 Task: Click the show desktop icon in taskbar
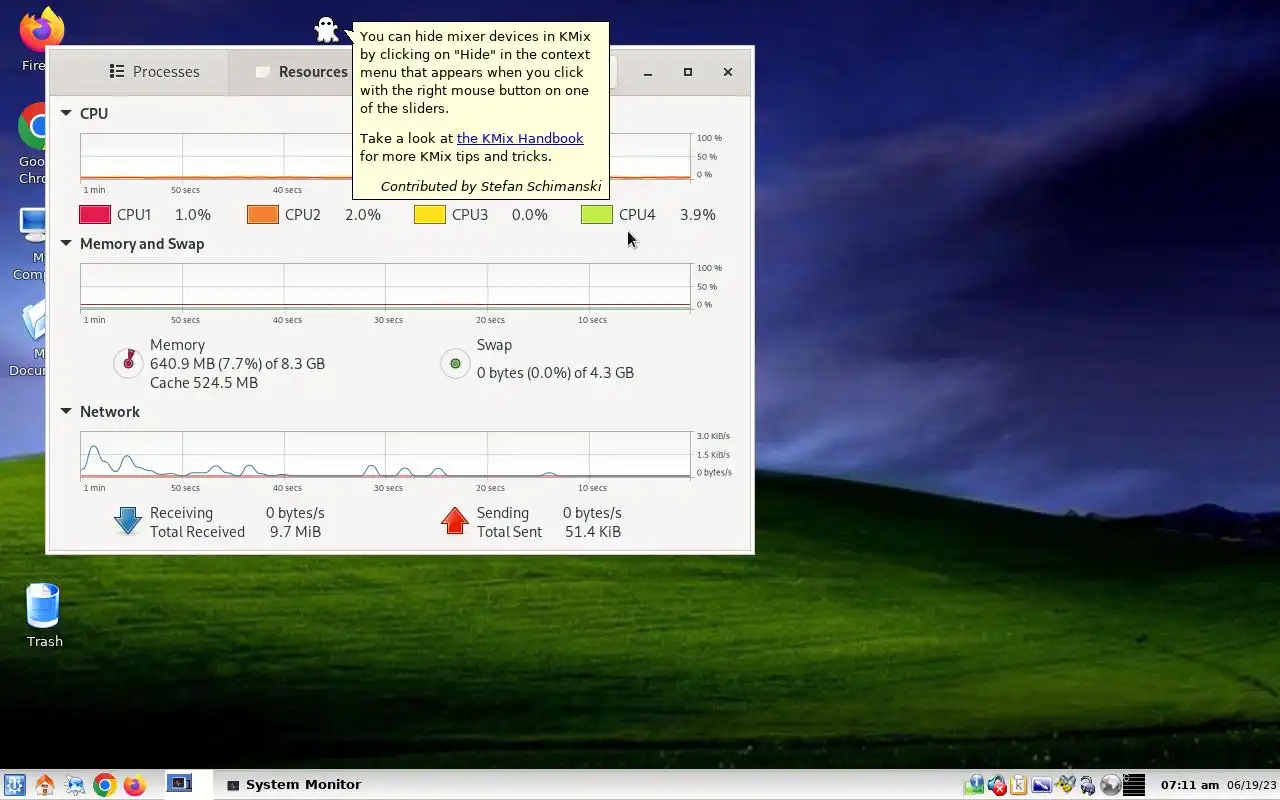[74, 785]
